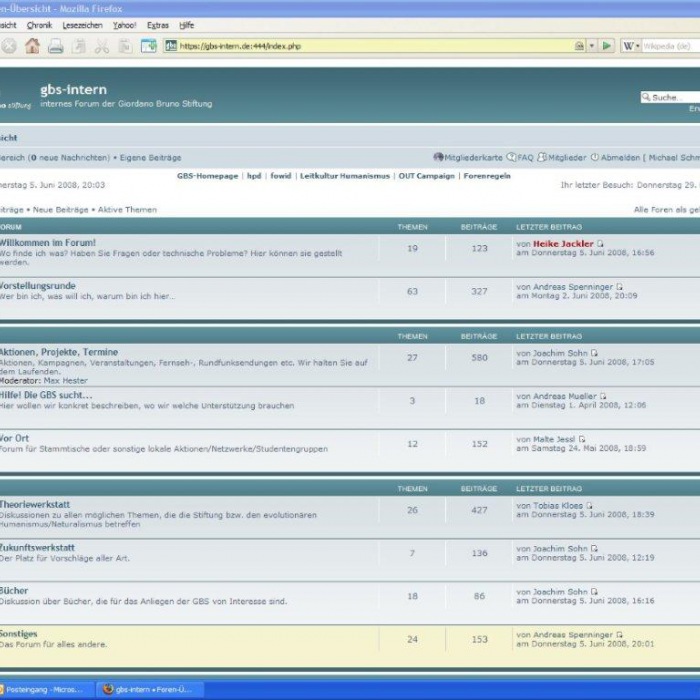The width and height of the screenshot is (700, 700).
Task: Open the Chronik menu
Action: point(39,25)
